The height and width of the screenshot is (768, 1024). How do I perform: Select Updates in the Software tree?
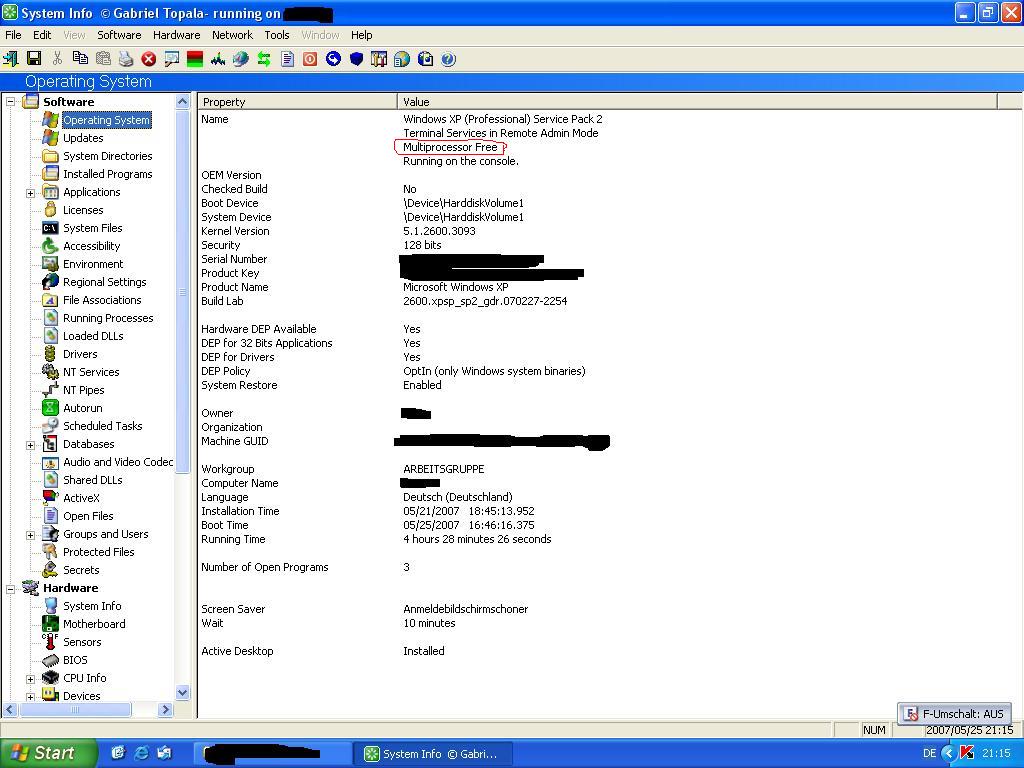point(83,138)
